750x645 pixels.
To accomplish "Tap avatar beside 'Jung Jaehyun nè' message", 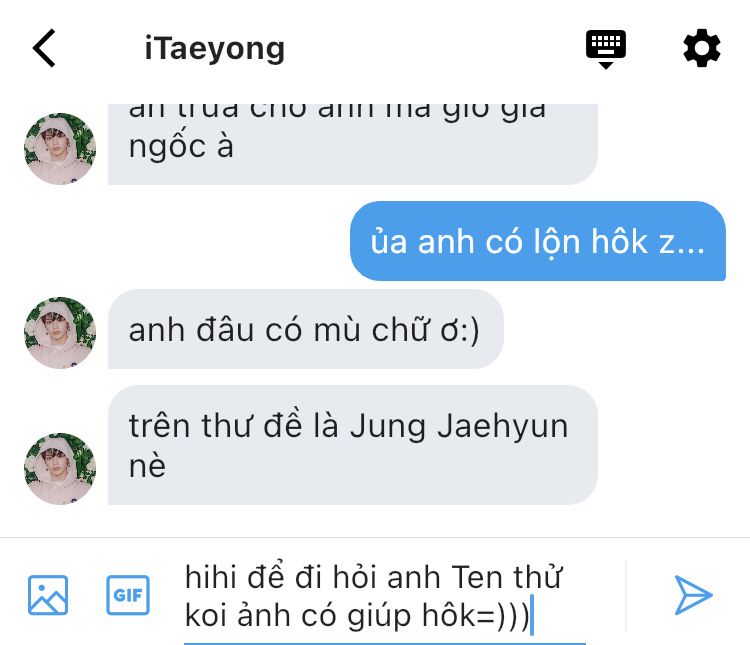I will click(60, 468).
